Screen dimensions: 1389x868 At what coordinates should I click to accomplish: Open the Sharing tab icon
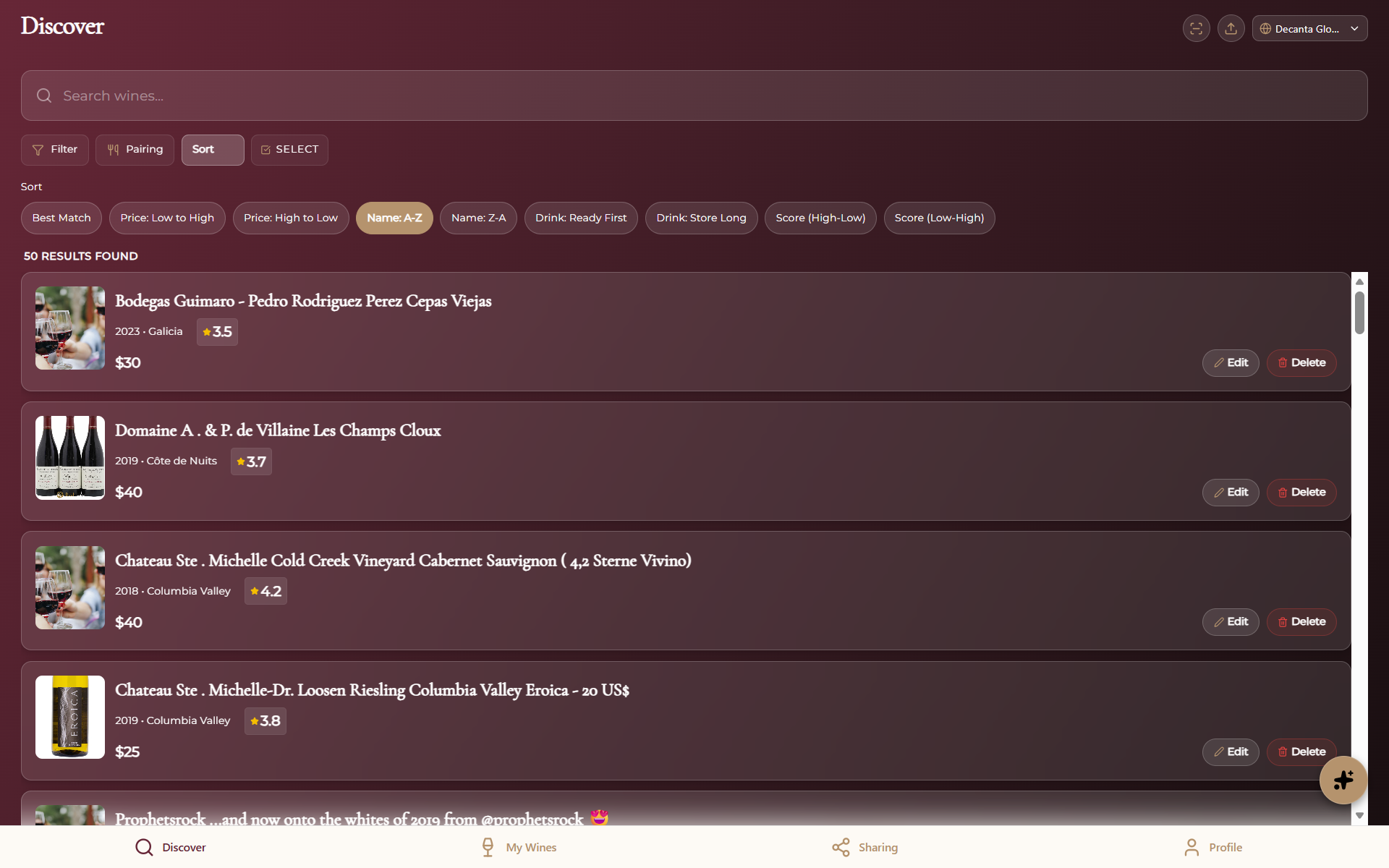coord(841,847)
